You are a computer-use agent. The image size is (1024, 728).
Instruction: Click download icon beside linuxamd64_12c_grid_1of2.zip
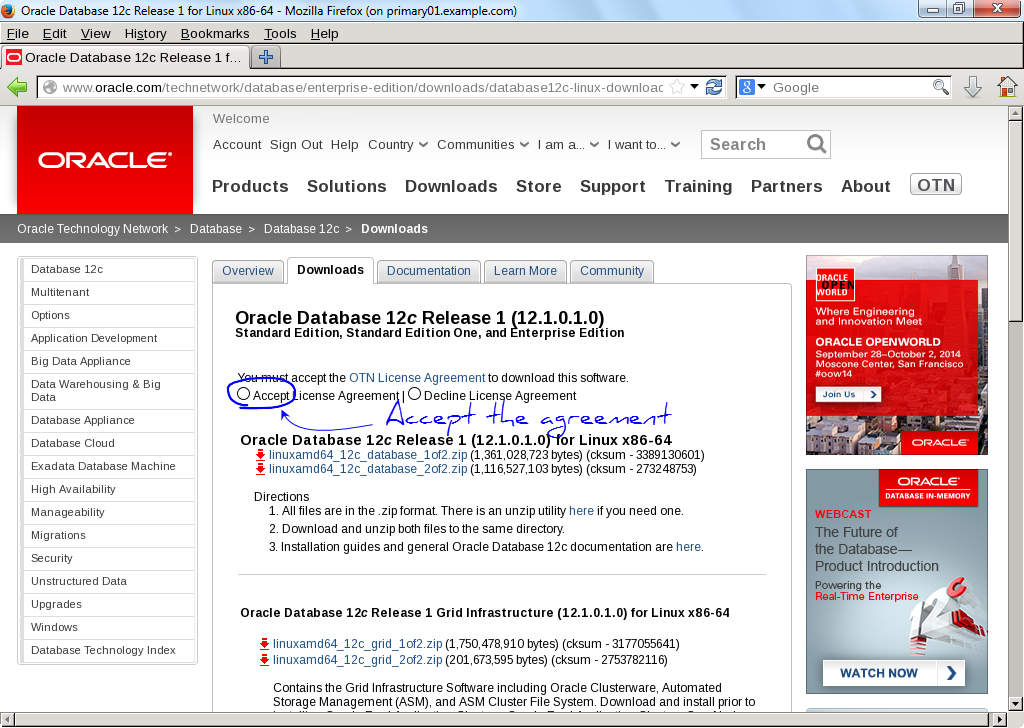point(264,644)
